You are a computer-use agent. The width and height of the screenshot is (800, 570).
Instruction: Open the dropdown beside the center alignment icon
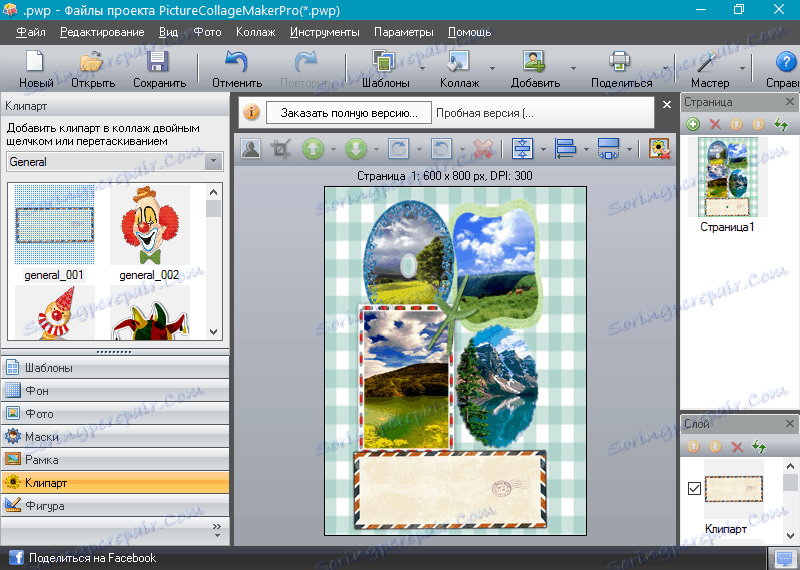(x=543, y=150)
